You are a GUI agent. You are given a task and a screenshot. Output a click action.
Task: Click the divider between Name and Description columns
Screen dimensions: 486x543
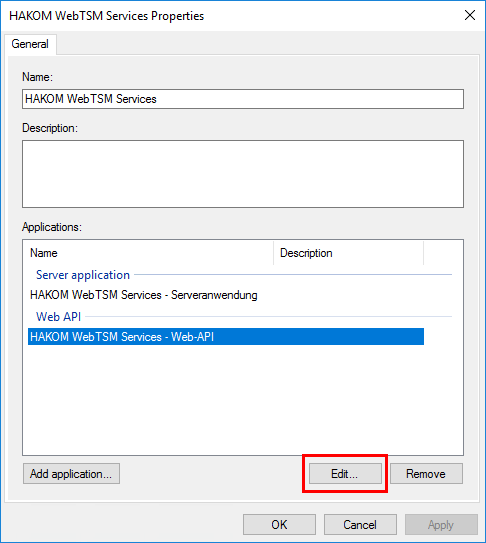pyautogui.click(x=274, y=253)
